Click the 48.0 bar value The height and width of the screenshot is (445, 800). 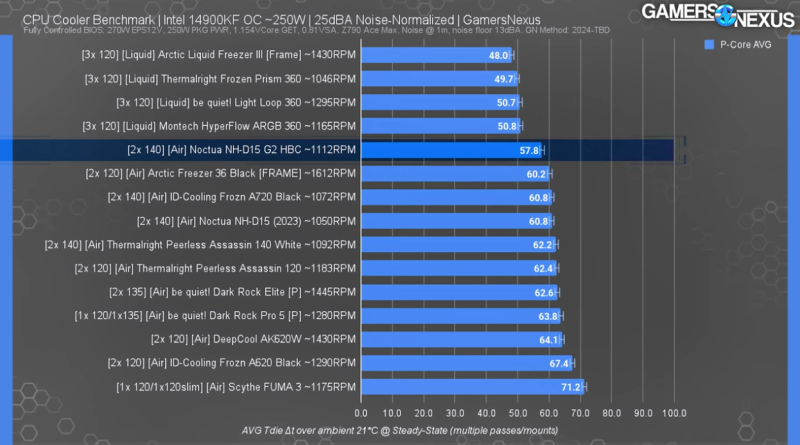pyautogui.click(x=498, y=55)
